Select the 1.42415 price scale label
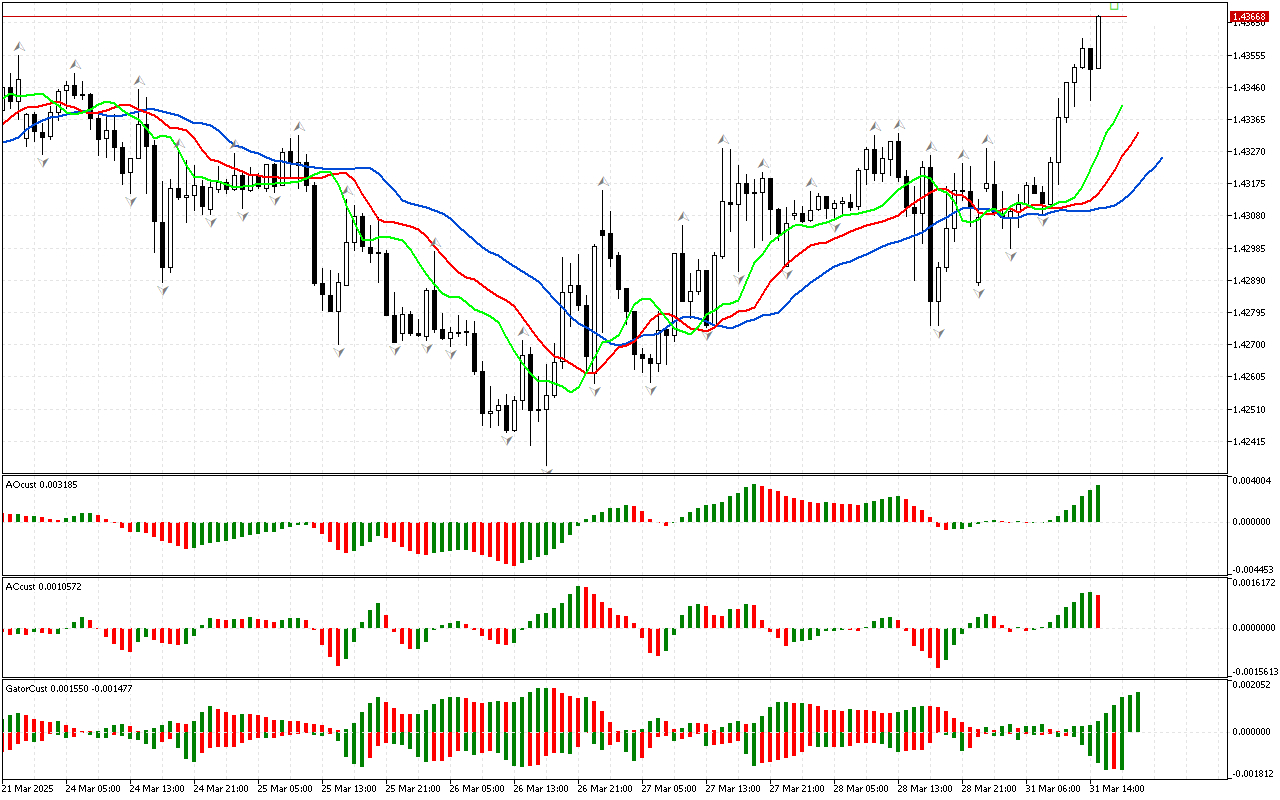 click(x=1249, y=442)
